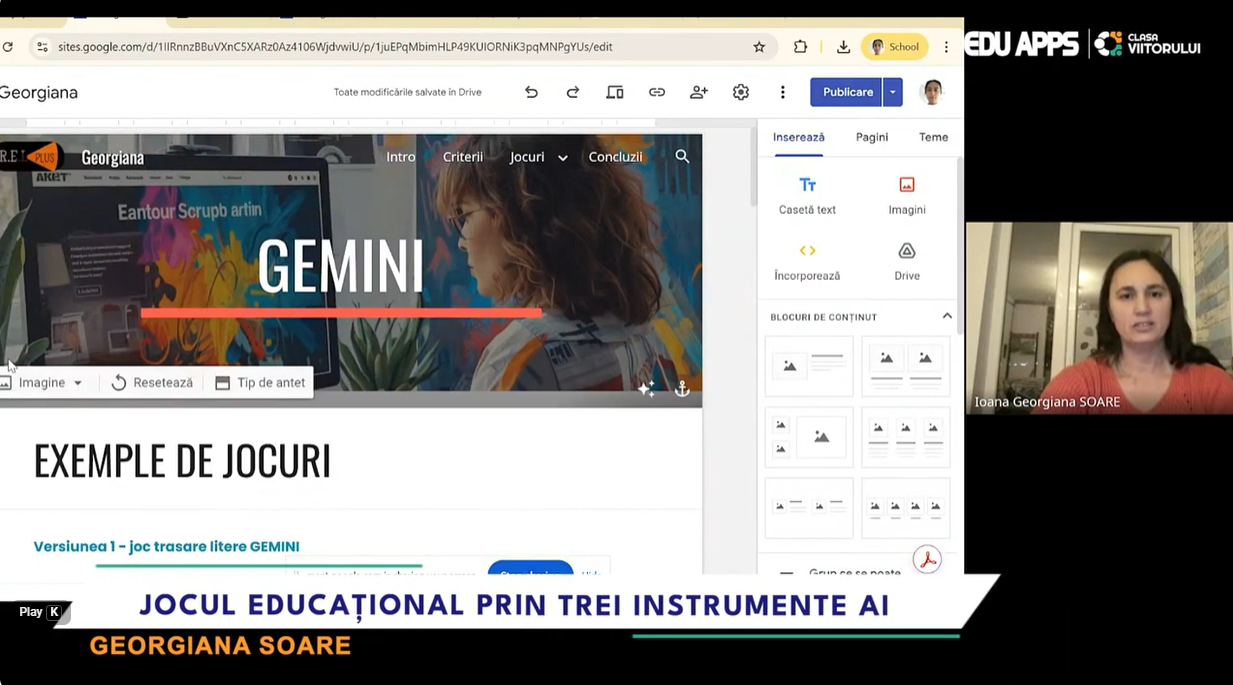Click the Resetează header button

152,383
